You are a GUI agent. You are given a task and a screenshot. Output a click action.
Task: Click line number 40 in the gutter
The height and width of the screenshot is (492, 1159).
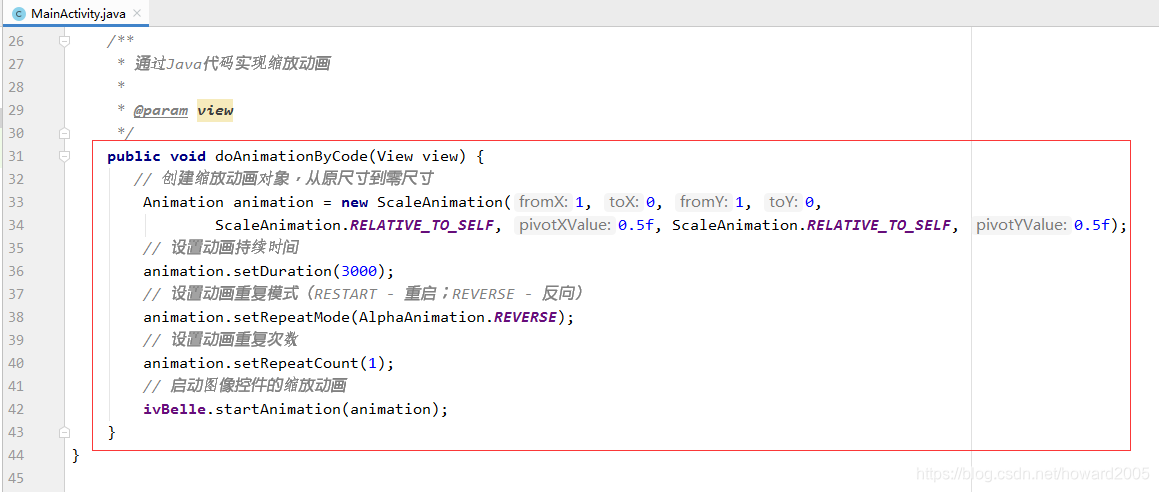click(16, 363)
